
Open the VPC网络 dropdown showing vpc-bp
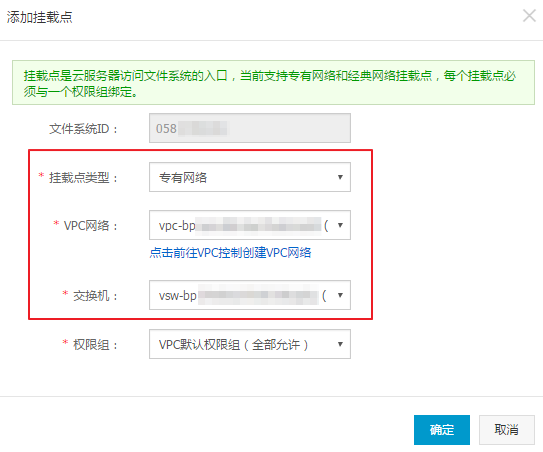tap(250, 225)
